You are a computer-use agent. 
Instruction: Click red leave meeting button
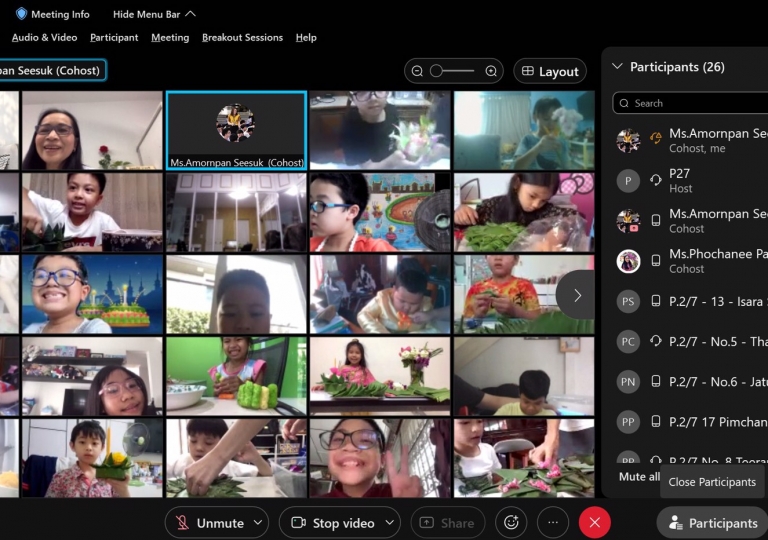595,523
